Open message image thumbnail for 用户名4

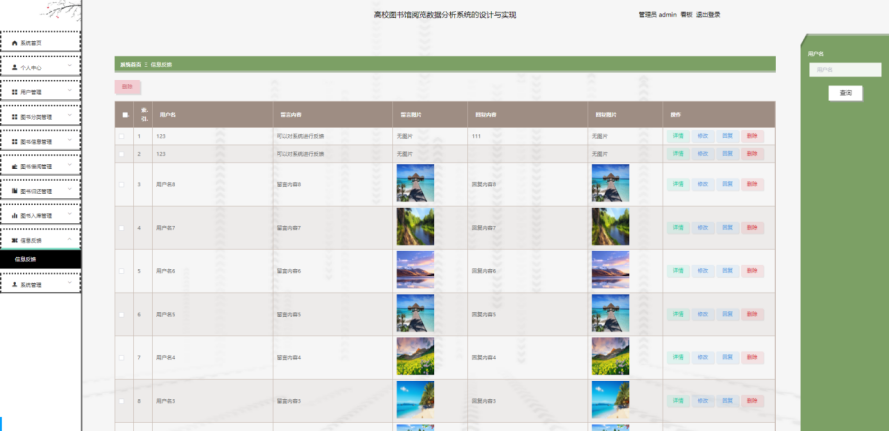(415, 356)
